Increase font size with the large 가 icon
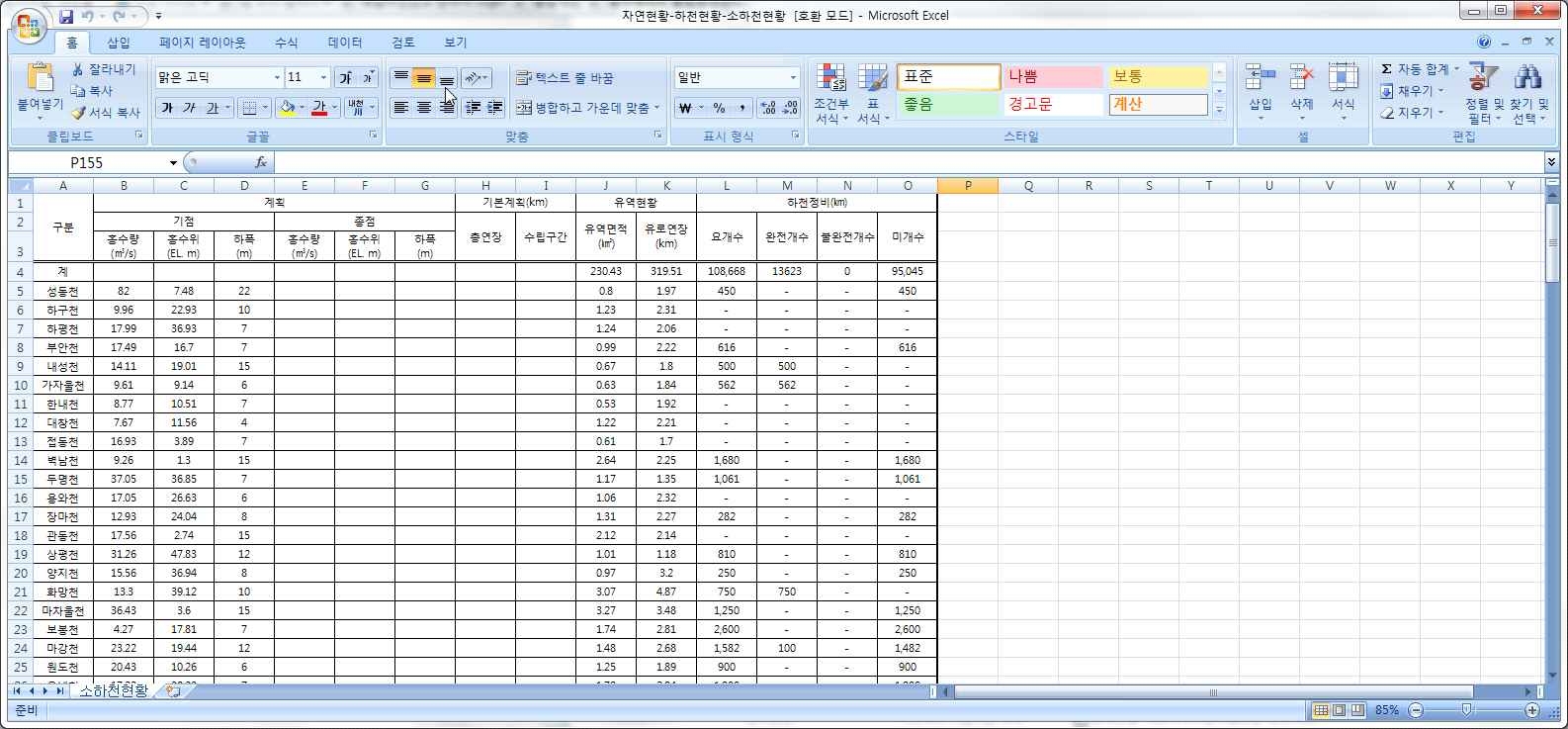The image size is (1568, 729). click(346, 77)
